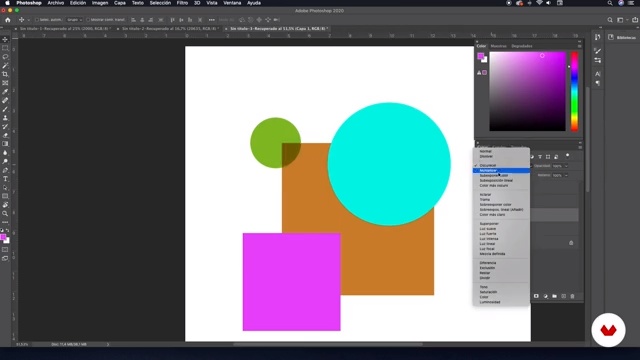Select the Gradient tool
This screenshot has height=360, width=640.
pyautogui.click(x=5, y=144)
